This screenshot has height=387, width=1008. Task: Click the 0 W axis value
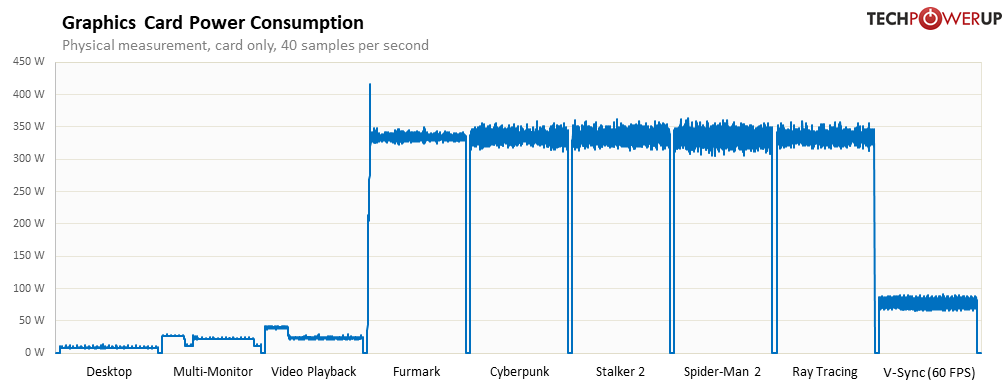coord(33,352)
